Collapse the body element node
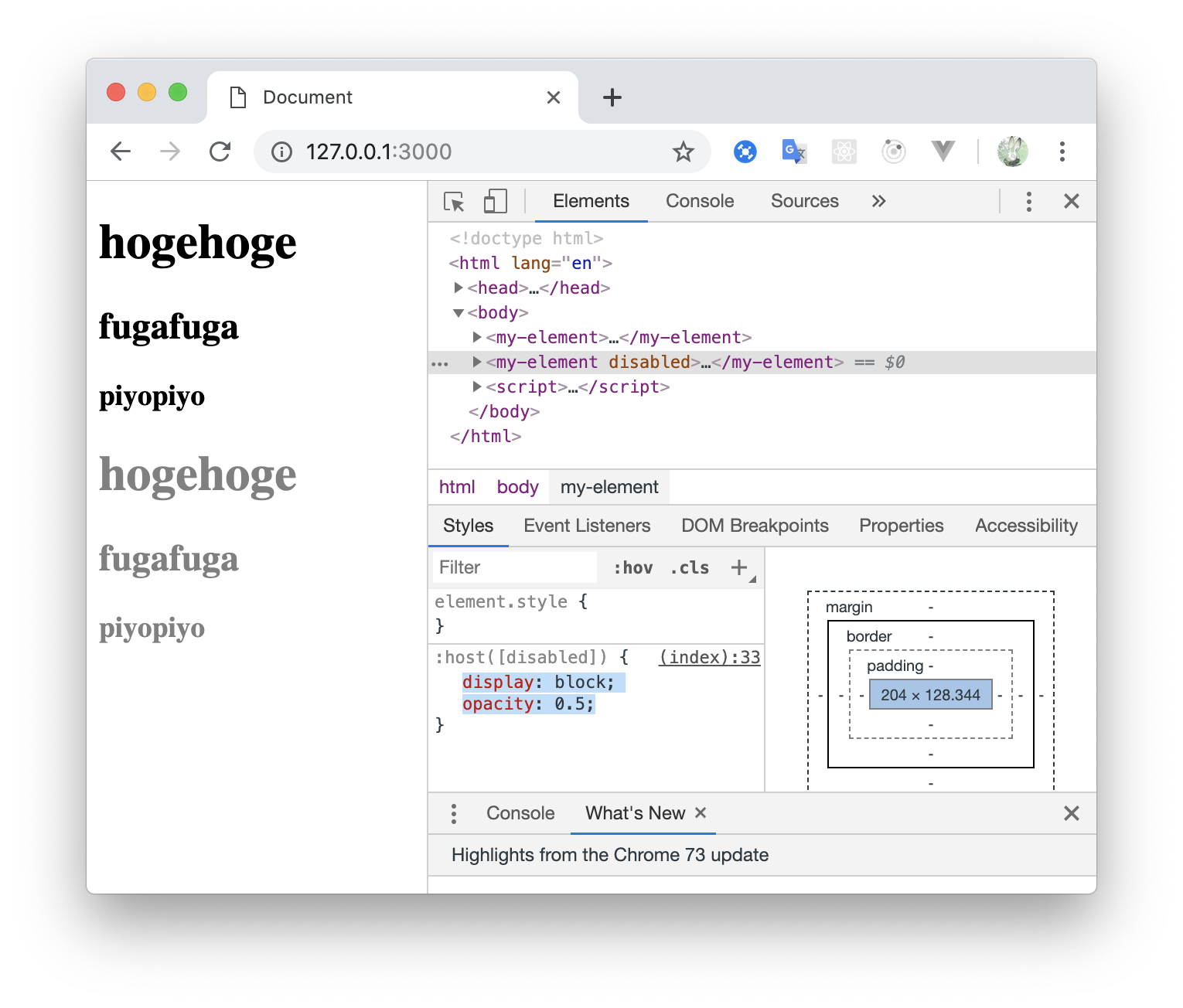The width and height of the screenshot is (1183, 1008). point(458,312)
